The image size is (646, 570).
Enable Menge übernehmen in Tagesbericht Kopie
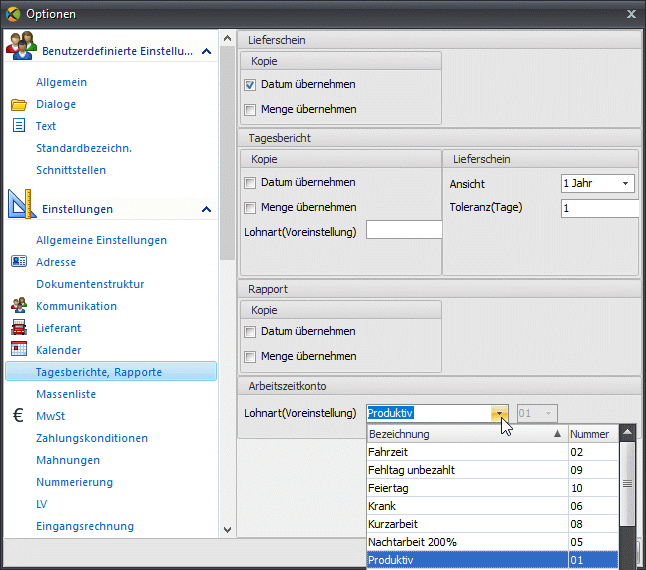[x=250, y=208]
